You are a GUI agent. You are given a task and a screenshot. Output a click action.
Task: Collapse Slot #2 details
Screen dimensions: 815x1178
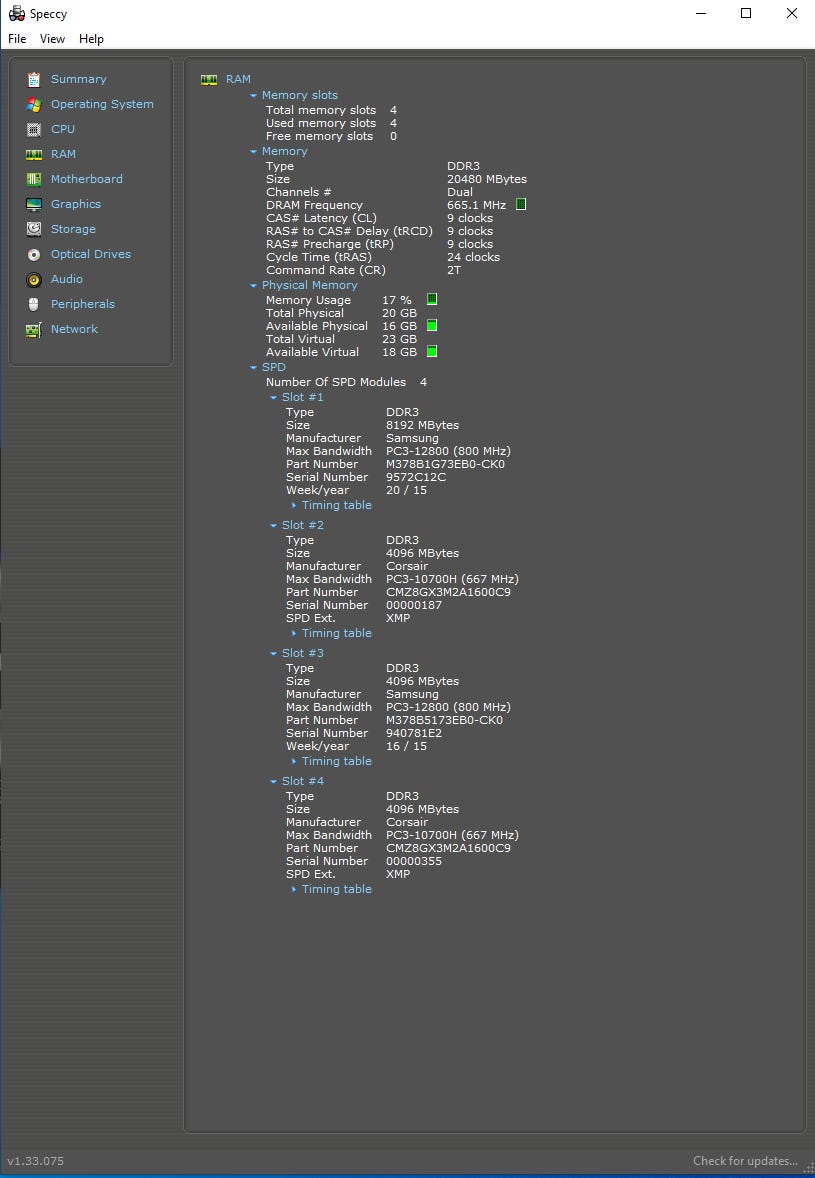273,525
